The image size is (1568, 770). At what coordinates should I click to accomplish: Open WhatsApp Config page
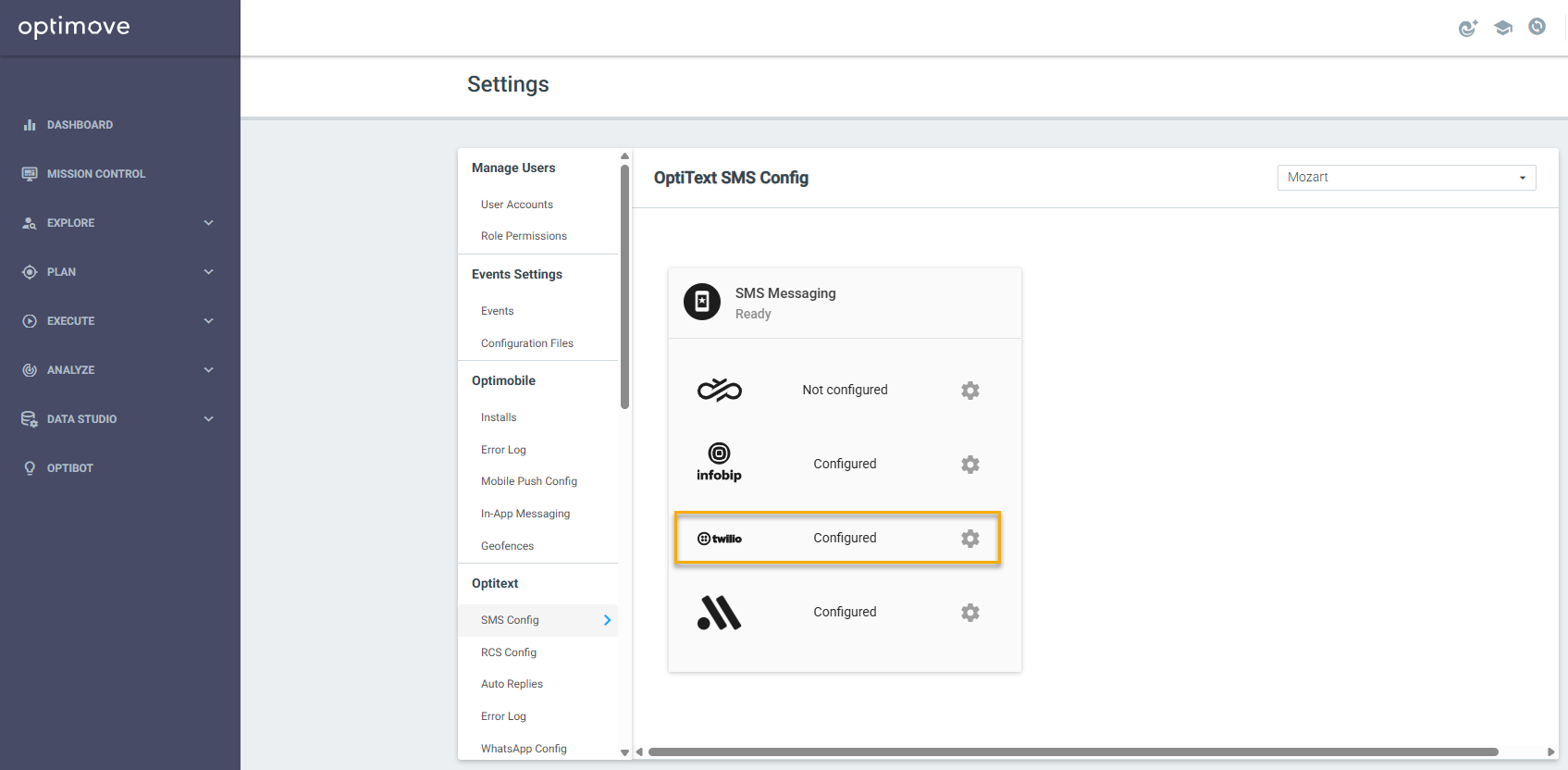tap(524, 749)
